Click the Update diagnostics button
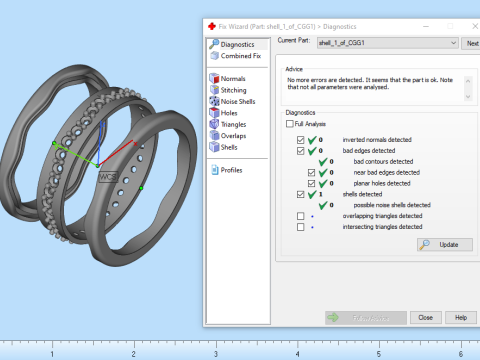 click(445, 245)
